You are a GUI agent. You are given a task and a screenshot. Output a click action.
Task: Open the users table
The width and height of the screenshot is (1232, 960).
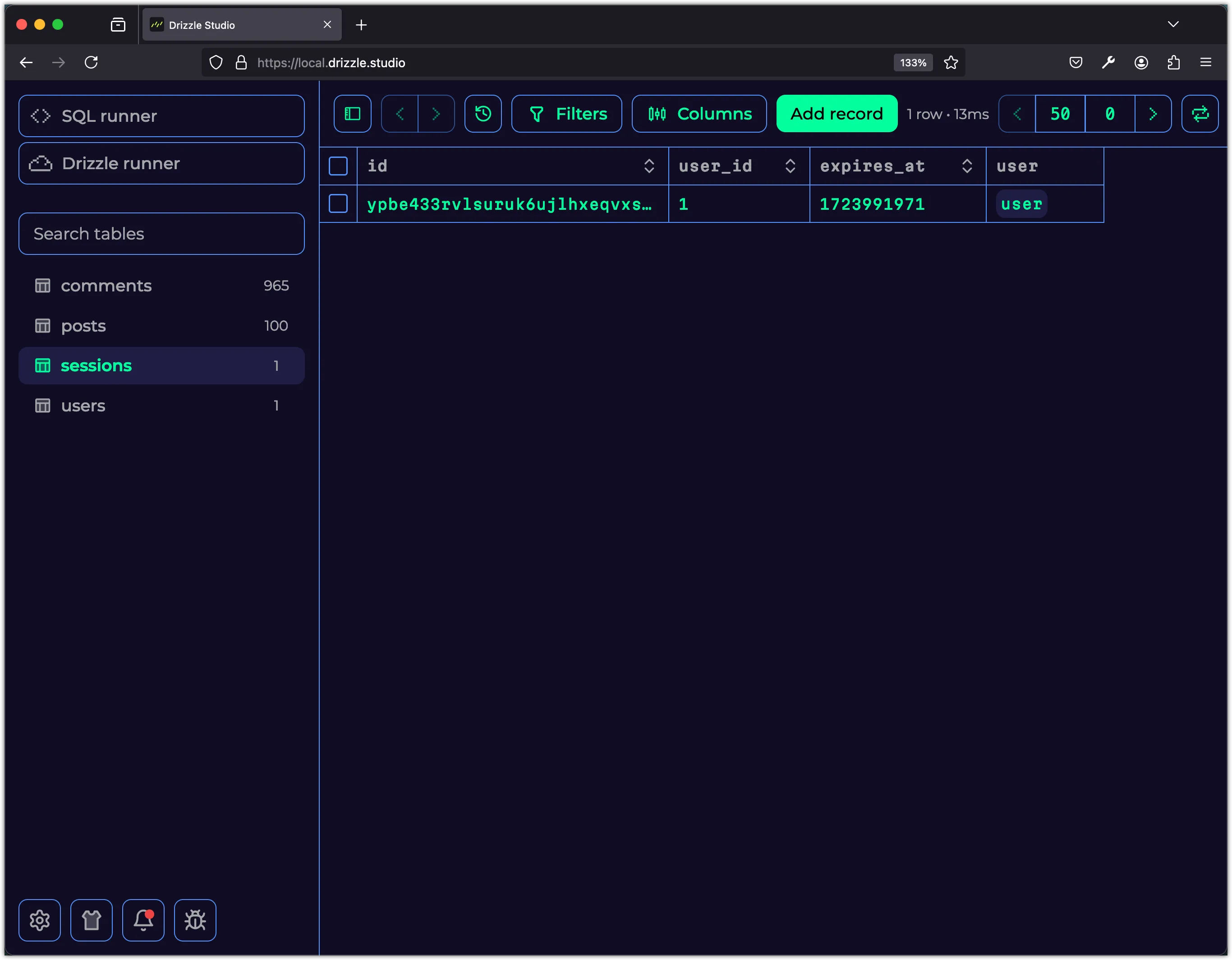(161, 406)
